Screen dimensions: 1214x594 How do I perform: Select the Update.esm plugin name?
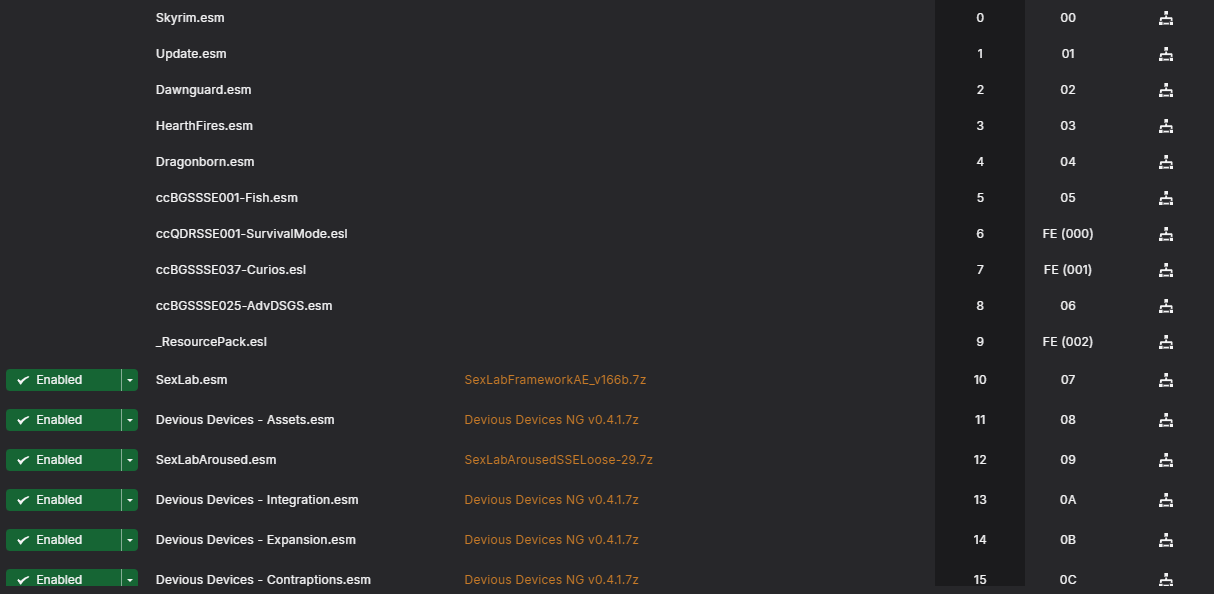(x=191, y=54)
